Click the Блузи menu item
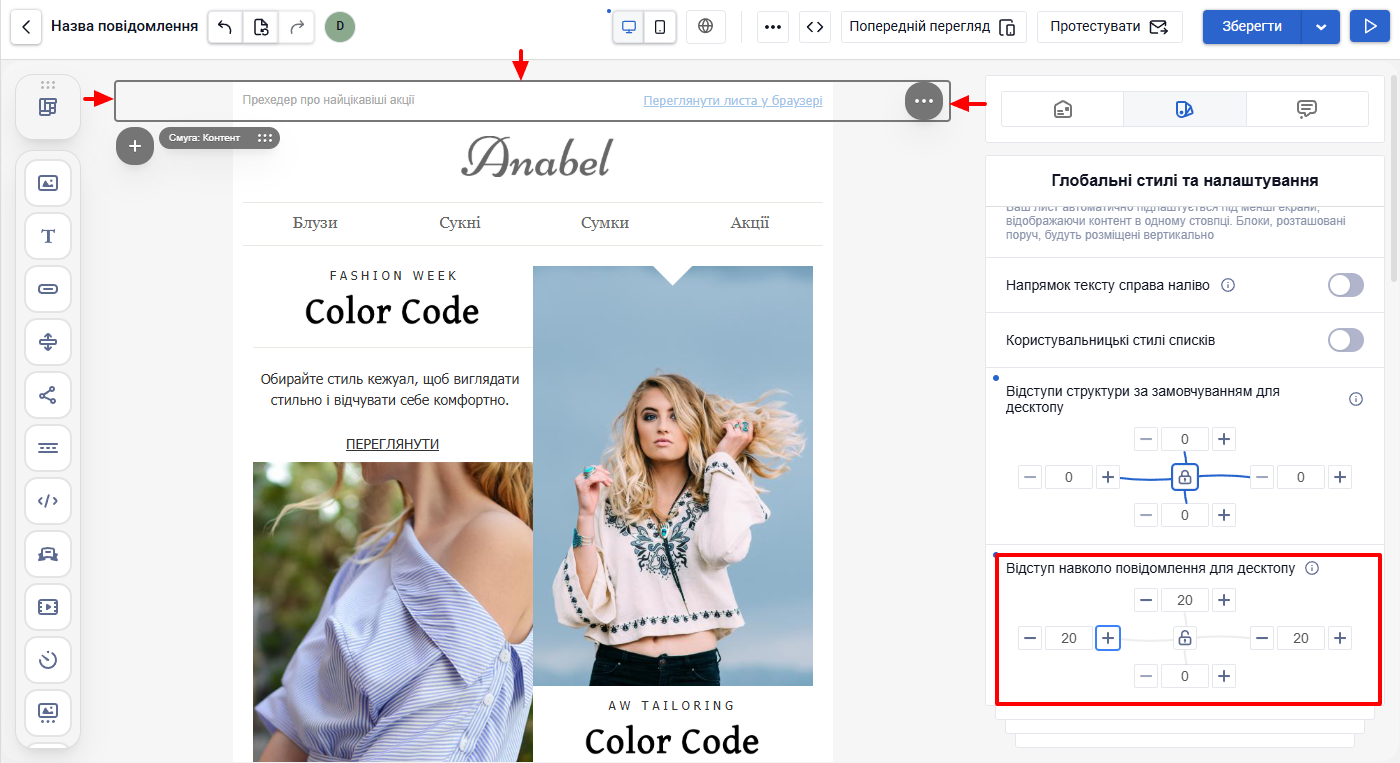 click(315, 223)
